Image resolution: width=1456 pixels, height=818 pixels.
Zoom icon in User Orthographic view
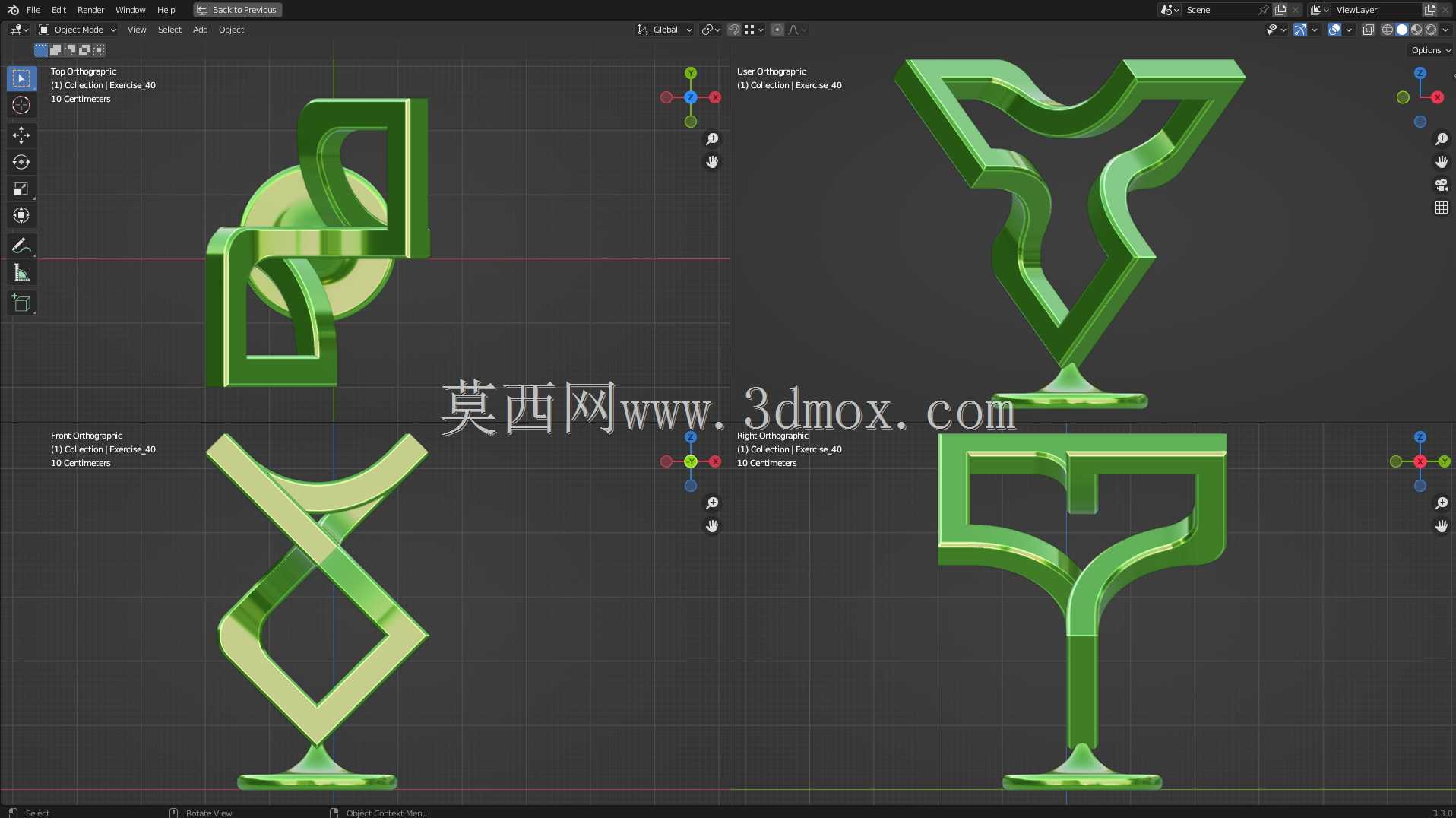point(1441,139)
